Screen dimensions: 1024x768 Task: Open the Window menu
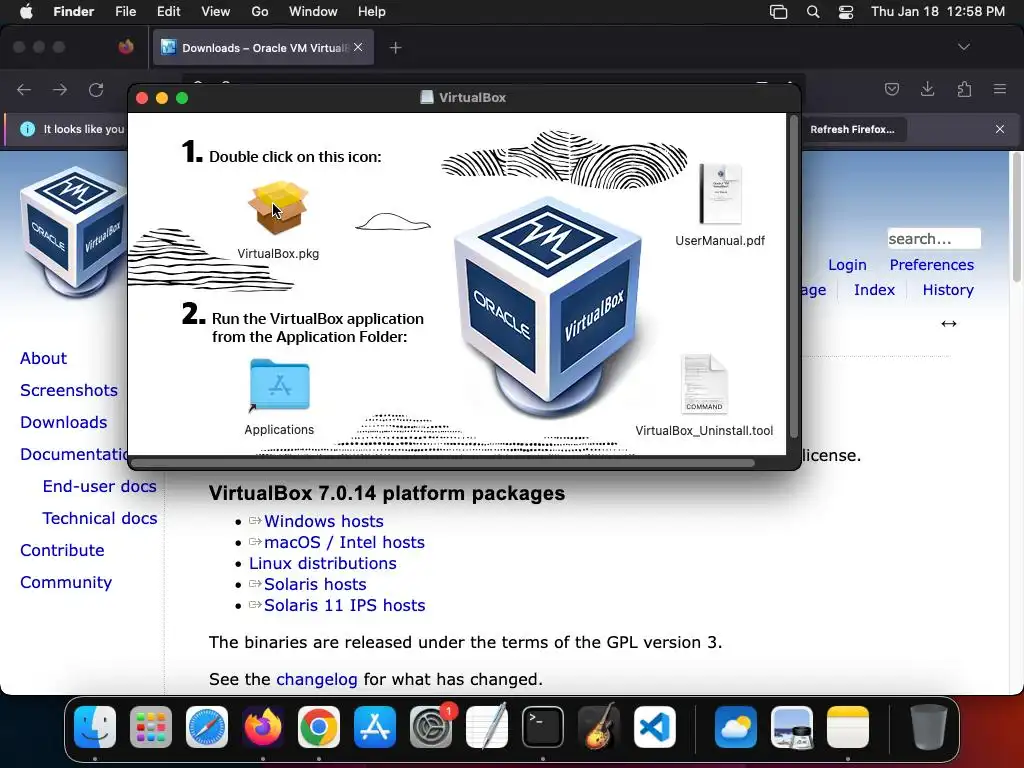click(313, 12)
